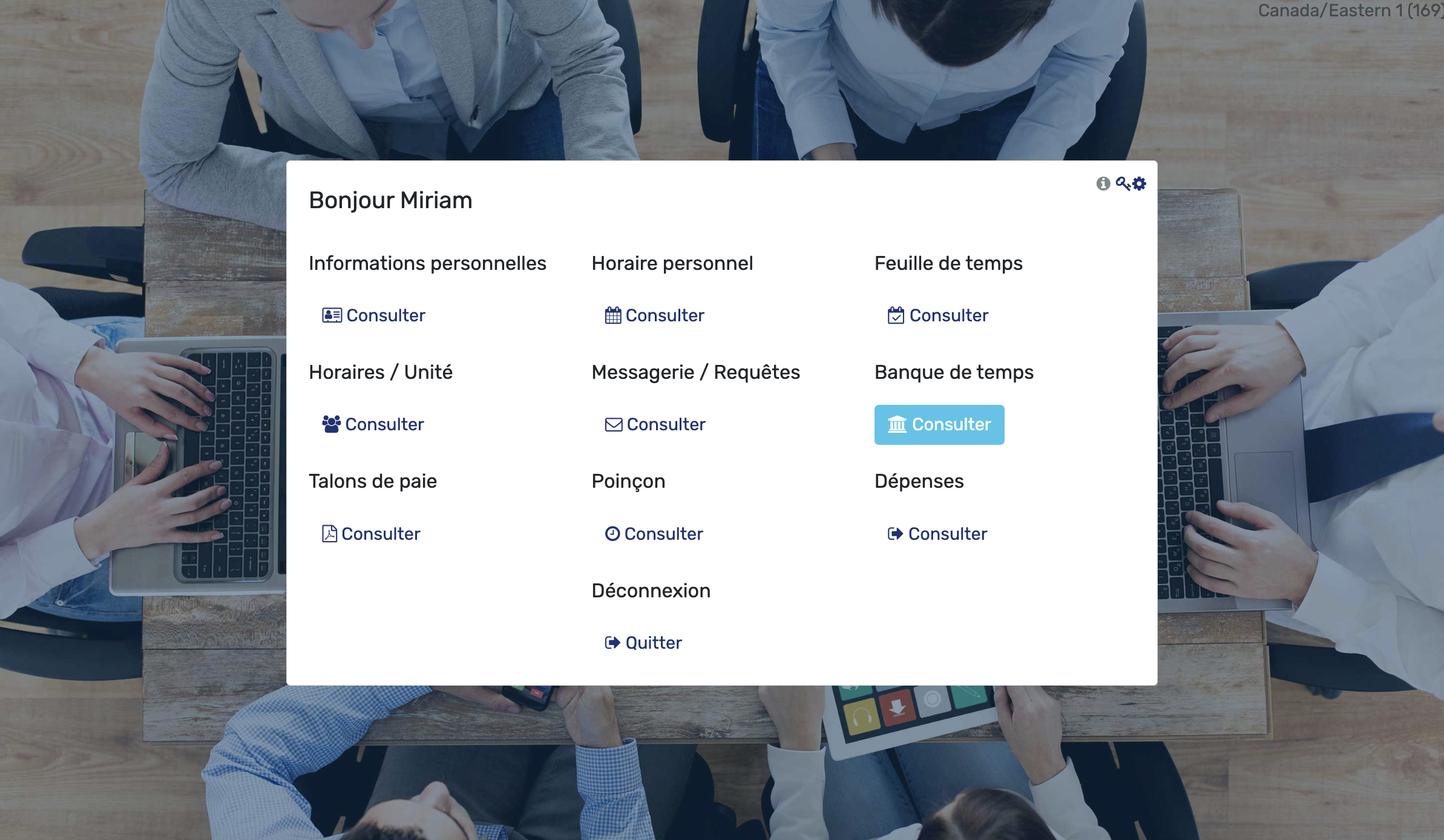This screenshot has width=1444, height=840.
Task: Open the key password icon
Action: click(x=1123, y=183)
